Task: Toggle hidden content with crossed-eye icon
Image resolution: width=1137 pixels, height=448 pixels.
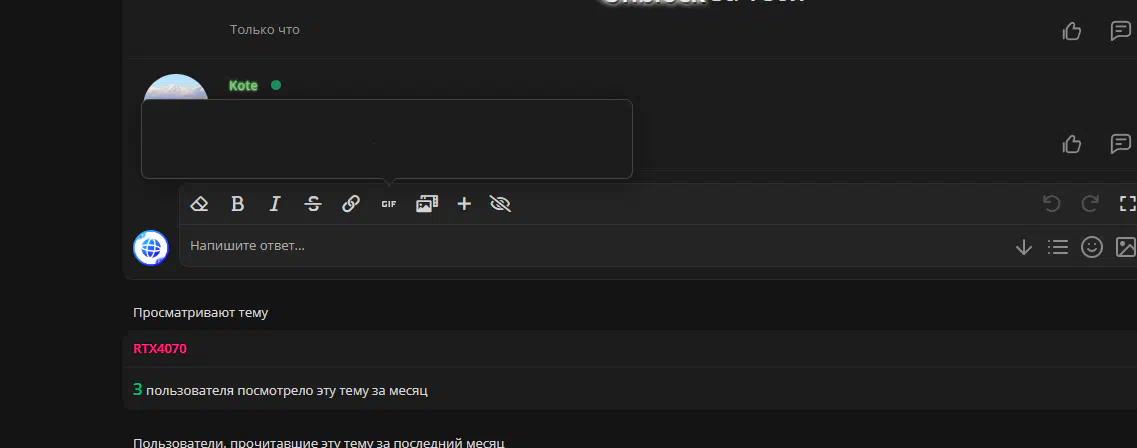Action: (x=500, y=204)
